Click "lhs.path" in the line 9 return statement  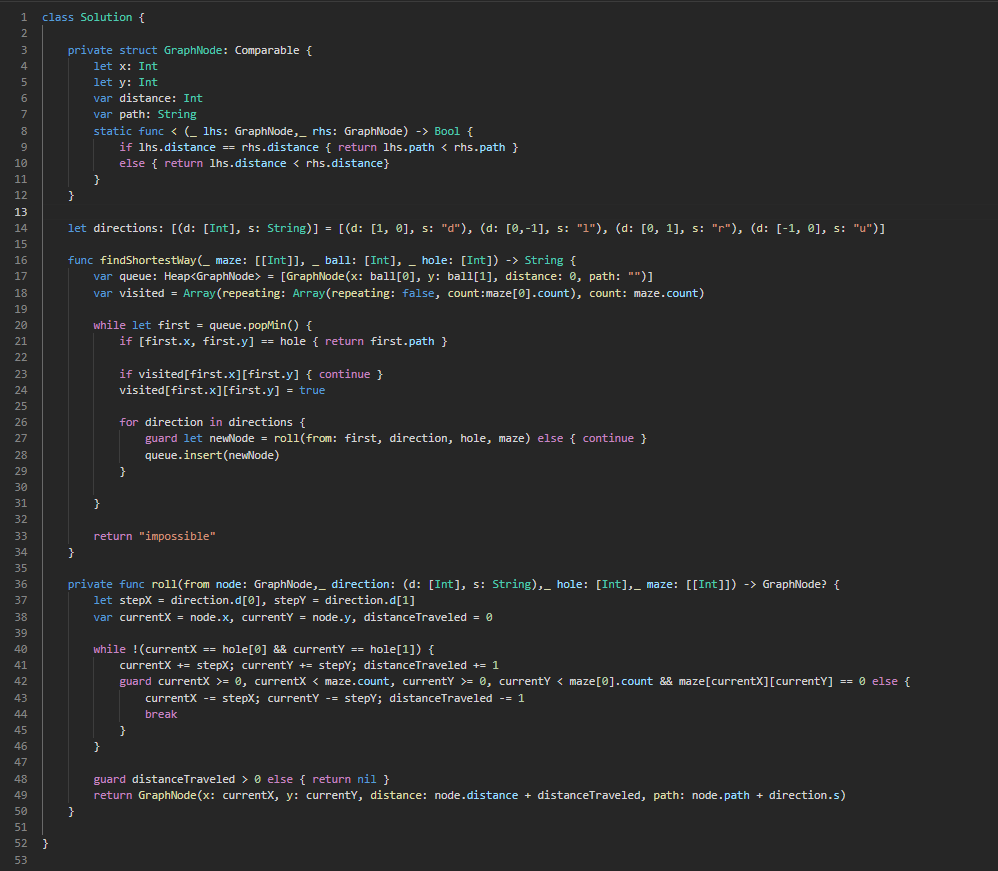(409, 147)
